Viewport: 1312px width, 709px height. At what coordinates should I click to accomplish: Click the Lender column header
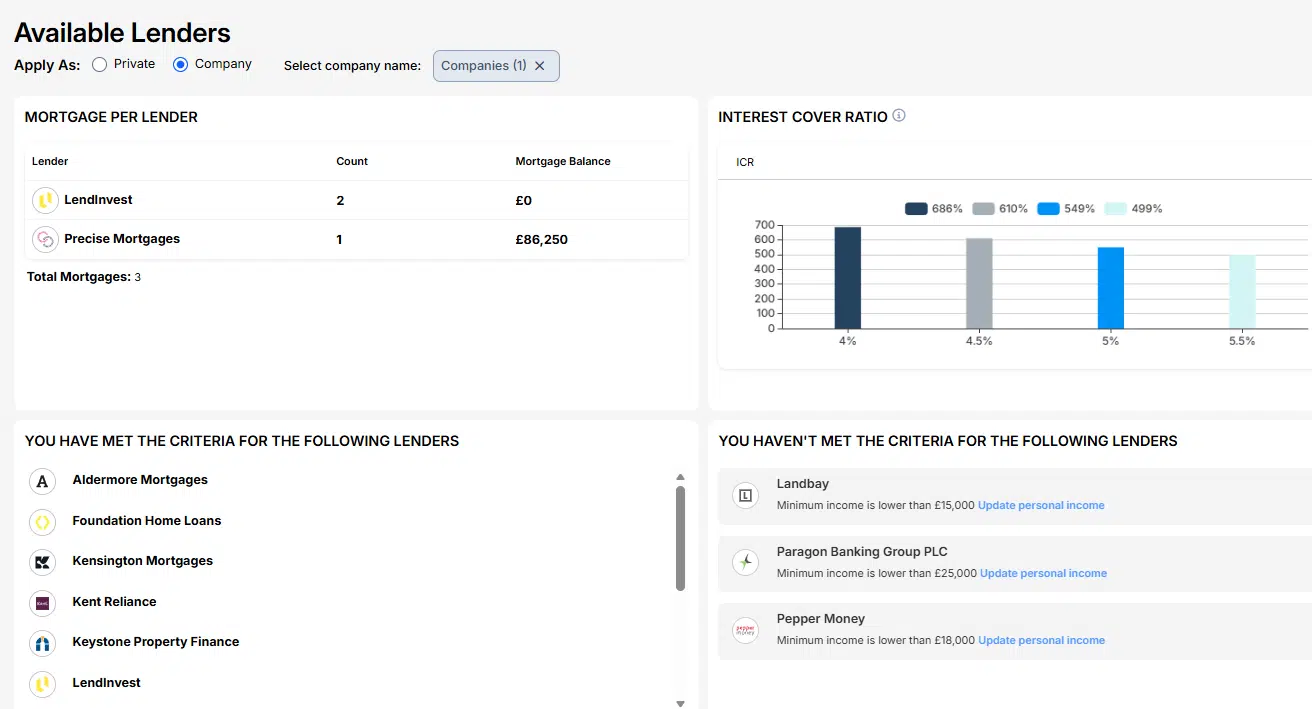point(50,161)
